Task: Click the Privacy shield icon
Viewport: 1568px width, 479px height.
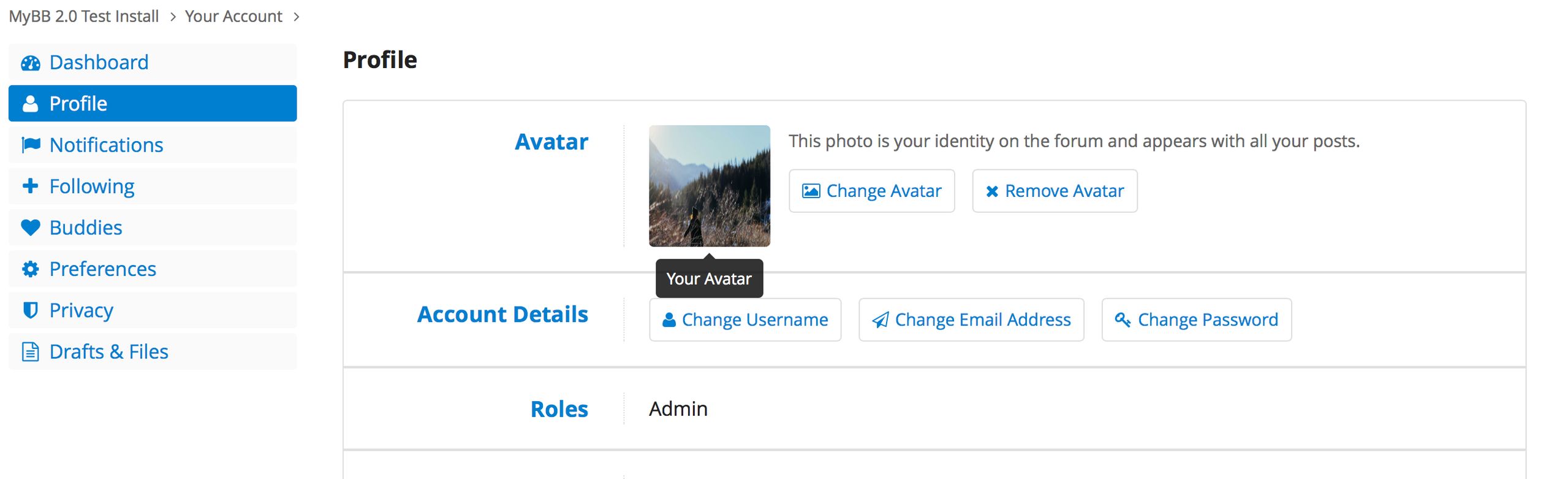Action: 30,310
